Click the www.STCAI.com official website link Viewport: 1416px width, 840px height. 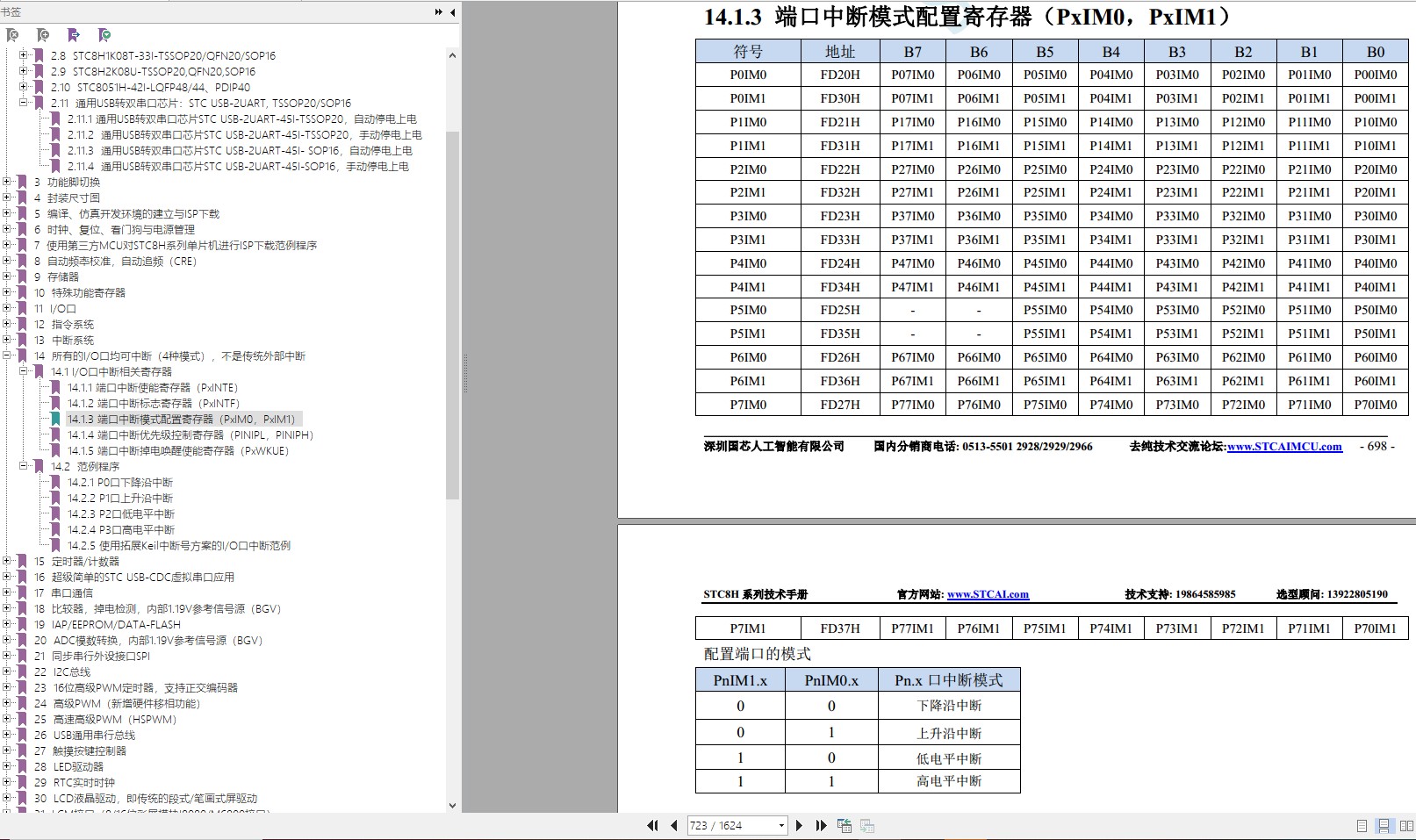point(988,594)
